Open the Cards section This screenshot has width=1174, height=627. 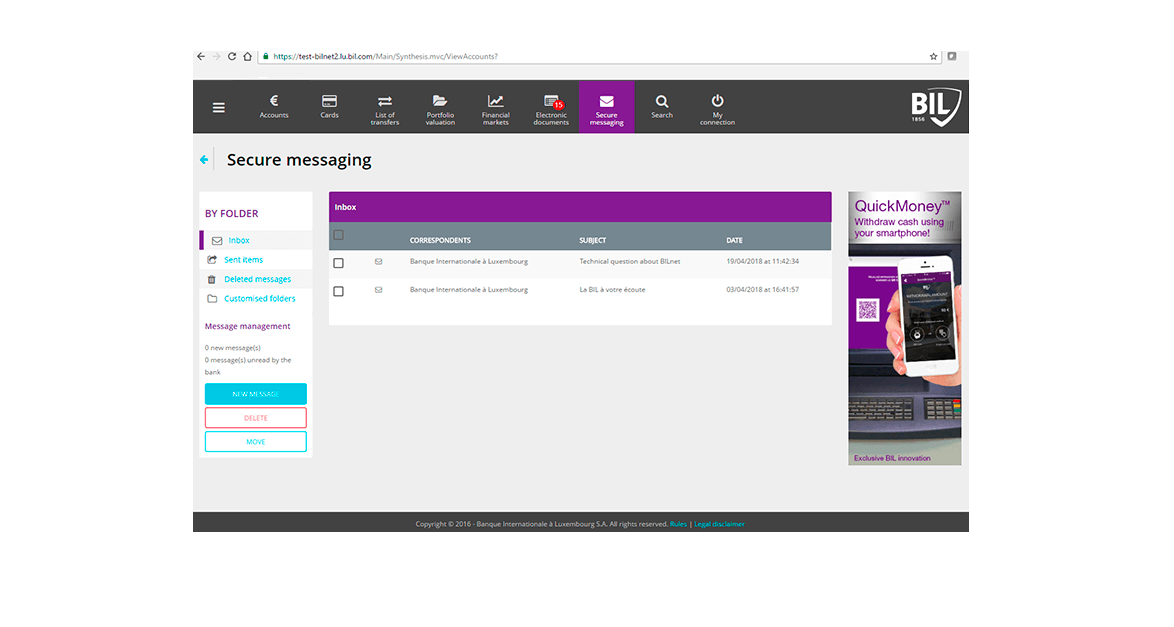click(329, 106)
